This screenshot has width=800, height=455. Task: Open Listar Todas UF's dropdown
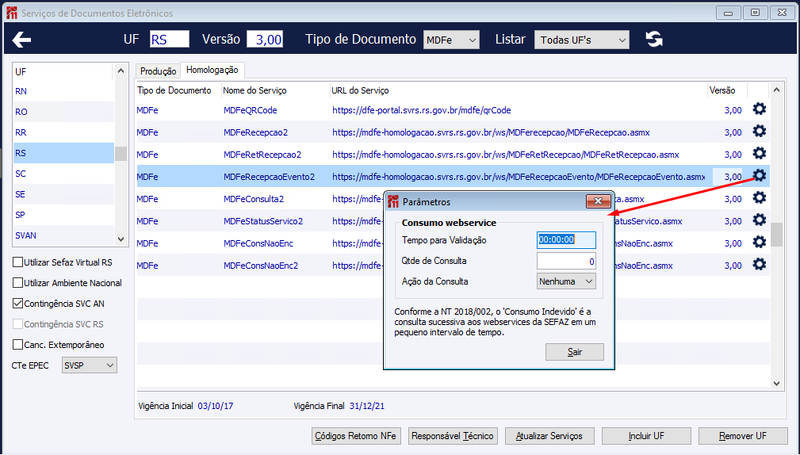click(582, 40)
